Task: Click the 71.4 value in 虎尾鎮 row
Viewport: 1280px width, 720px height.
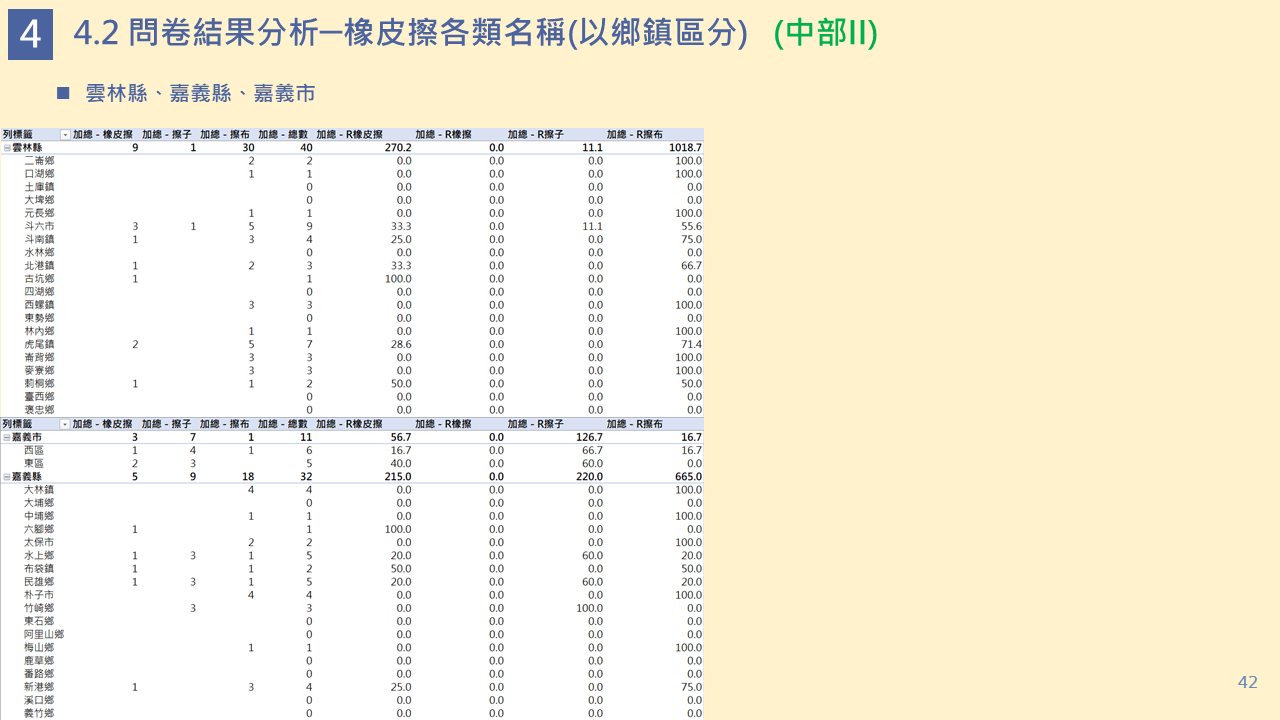Action: click(691, 344)
